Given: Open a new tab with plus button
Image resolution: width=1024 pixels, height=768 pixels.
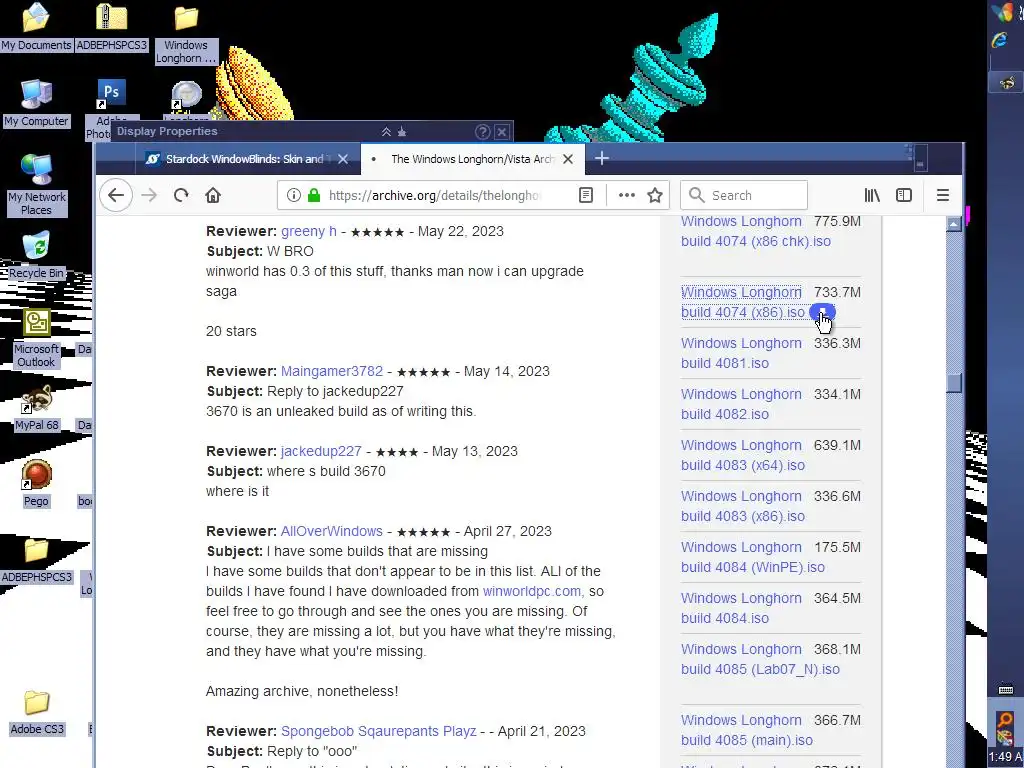Looking at the screenshot, I should tap(601, 159).
